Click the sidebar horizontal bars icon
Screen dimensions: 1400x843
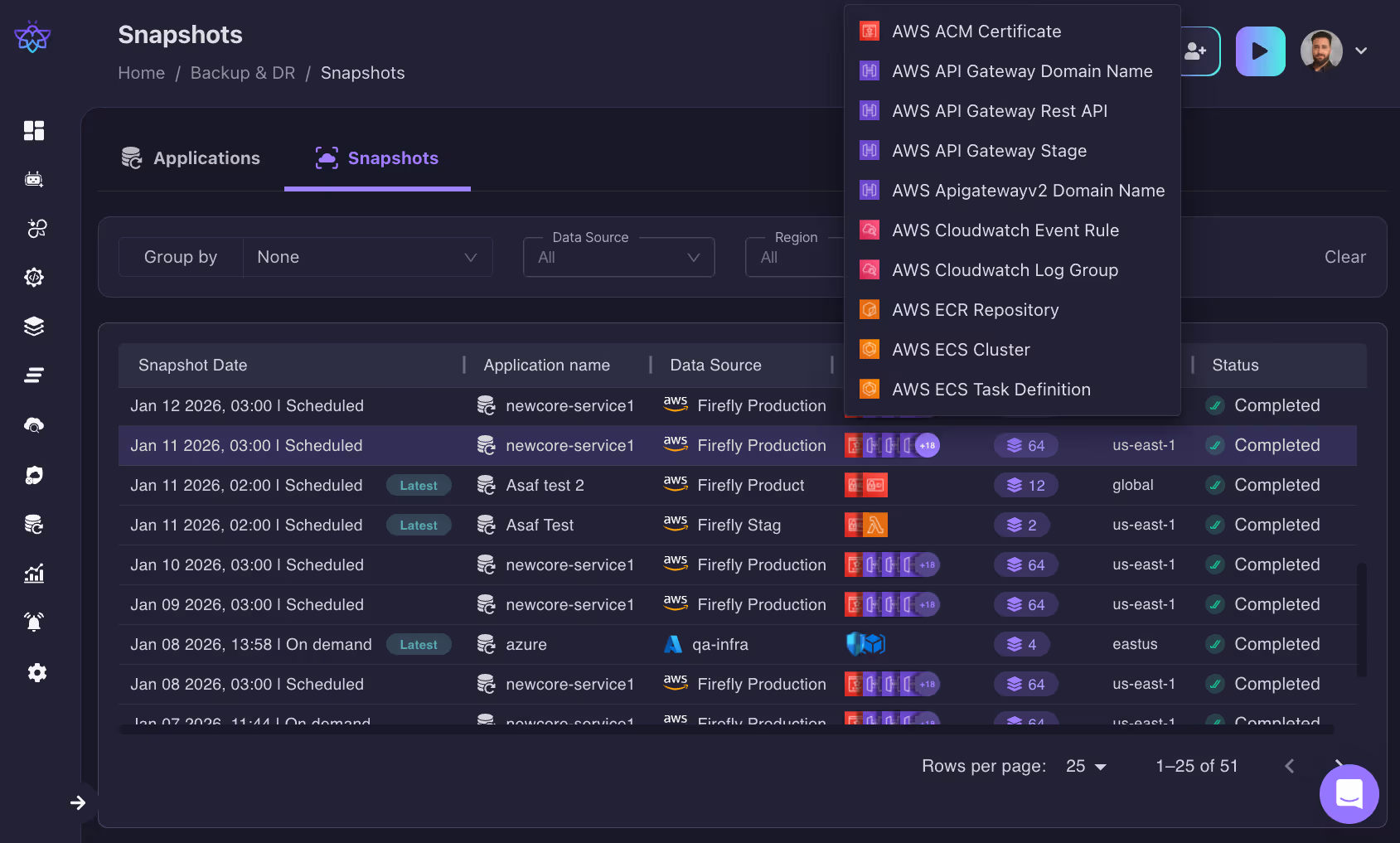34,375
